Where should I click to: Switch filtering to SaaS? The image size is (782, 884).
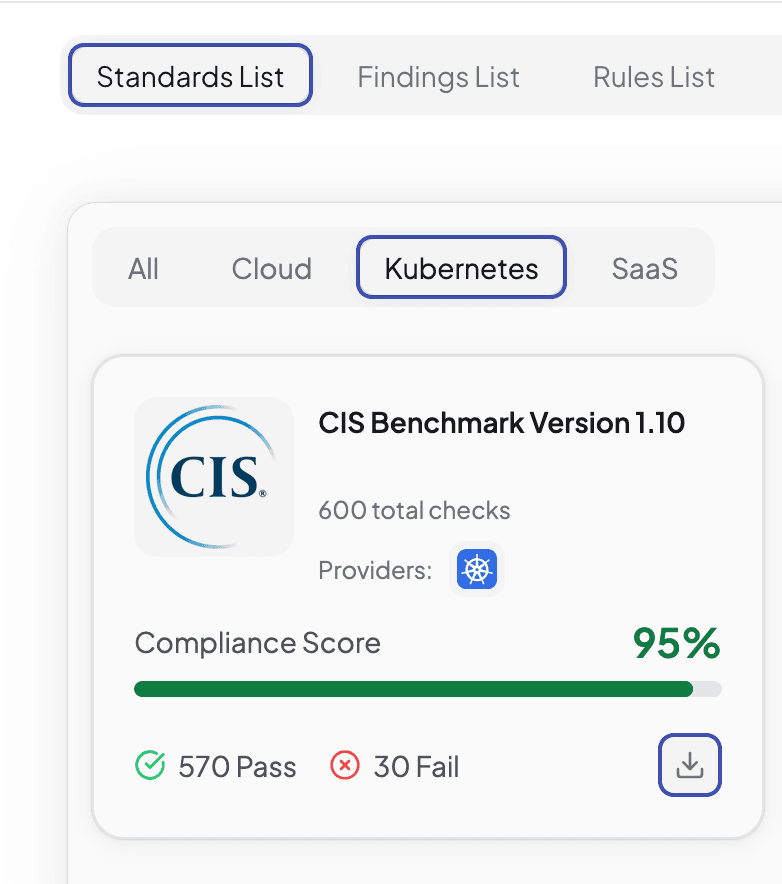644,267
